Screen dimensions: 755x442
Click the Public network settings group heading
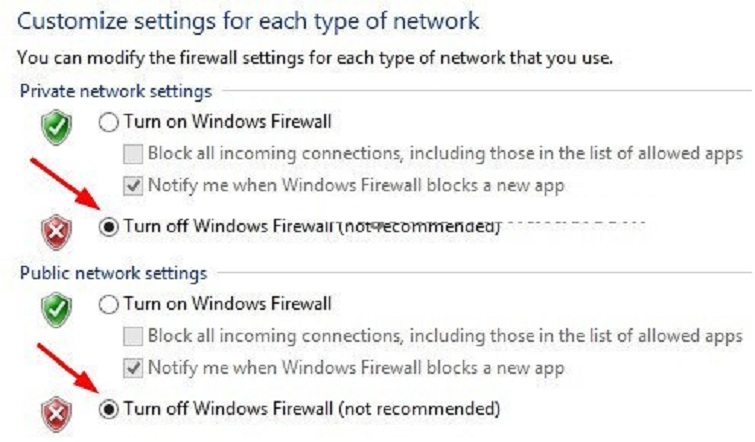pyautogui.click(x=114, y=272)
